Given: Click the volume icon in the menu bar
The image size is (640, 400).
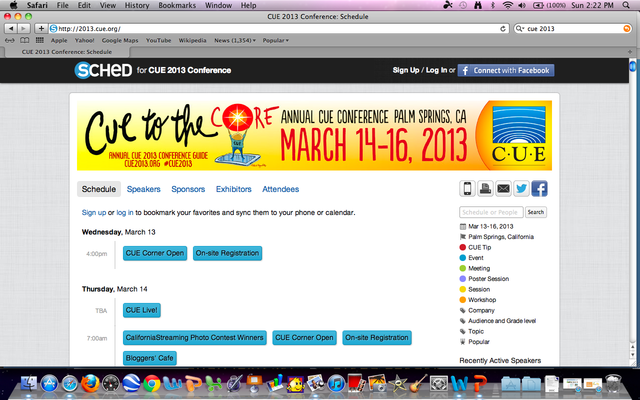Looking at the screenshot, I should point(522,5).
